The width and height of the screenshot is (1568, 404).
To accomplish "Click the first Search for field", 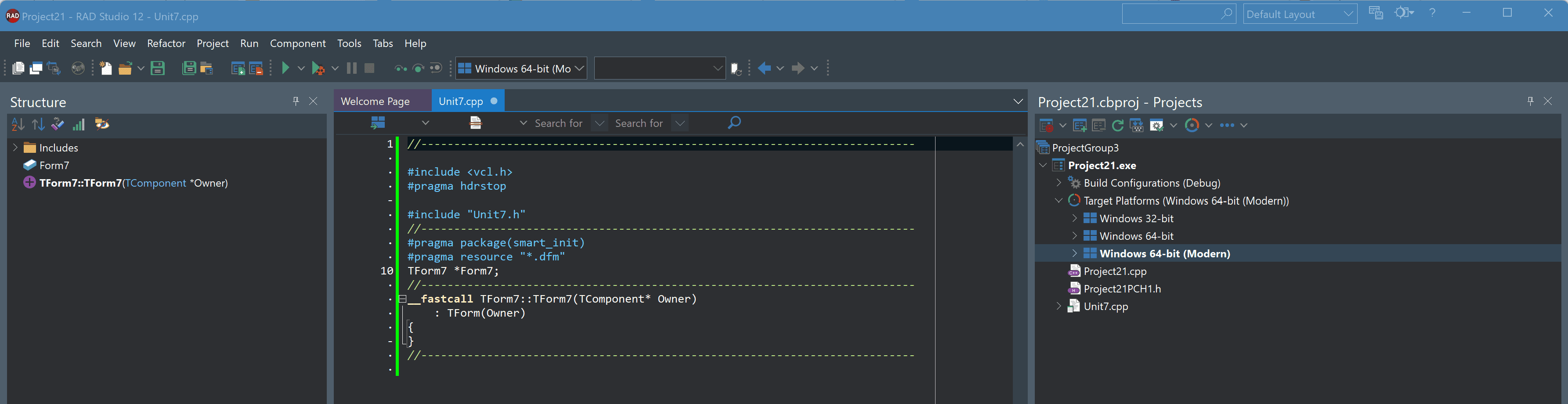I will (558, 123).
